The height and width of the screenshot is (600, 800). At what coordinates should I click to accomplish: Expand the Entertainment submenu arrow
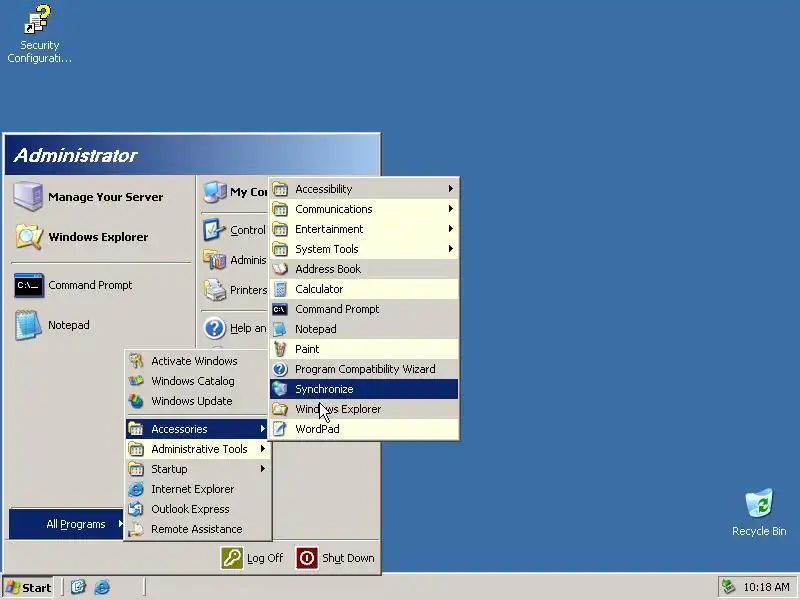tap(451, 229)
